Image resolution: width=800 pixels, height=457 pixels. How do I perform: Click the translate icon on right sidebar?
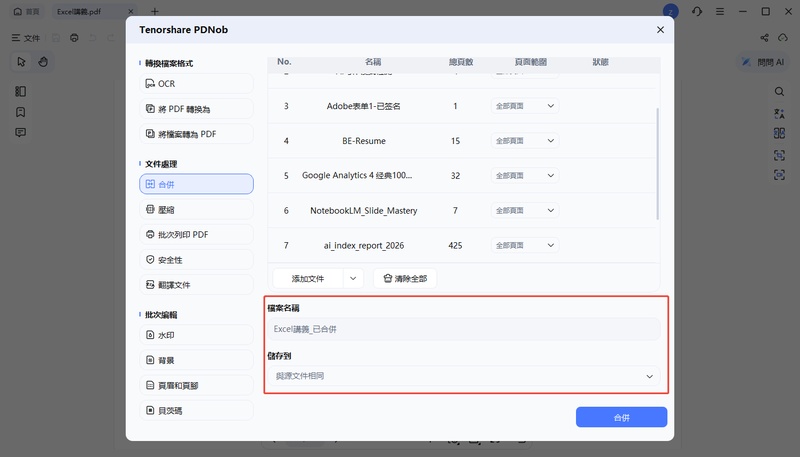point(779,113)
